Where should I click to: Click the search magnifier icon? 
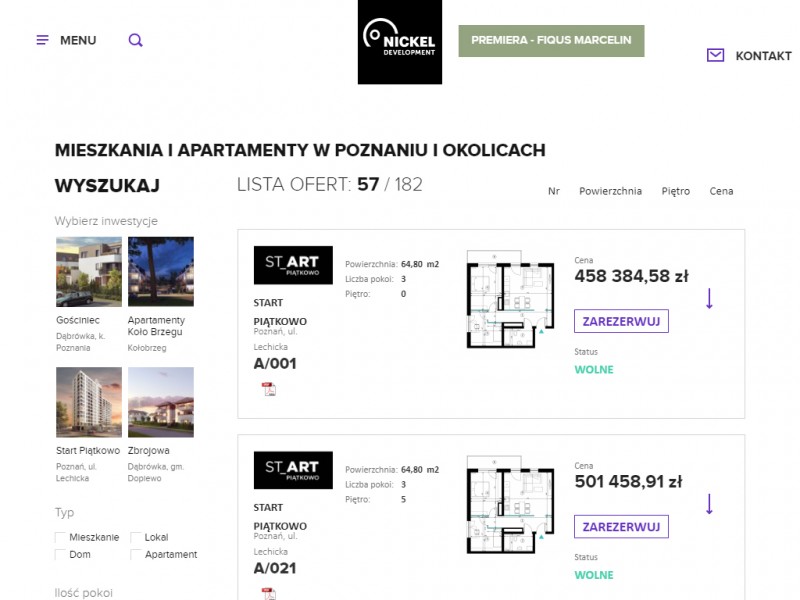click(136, 40)
